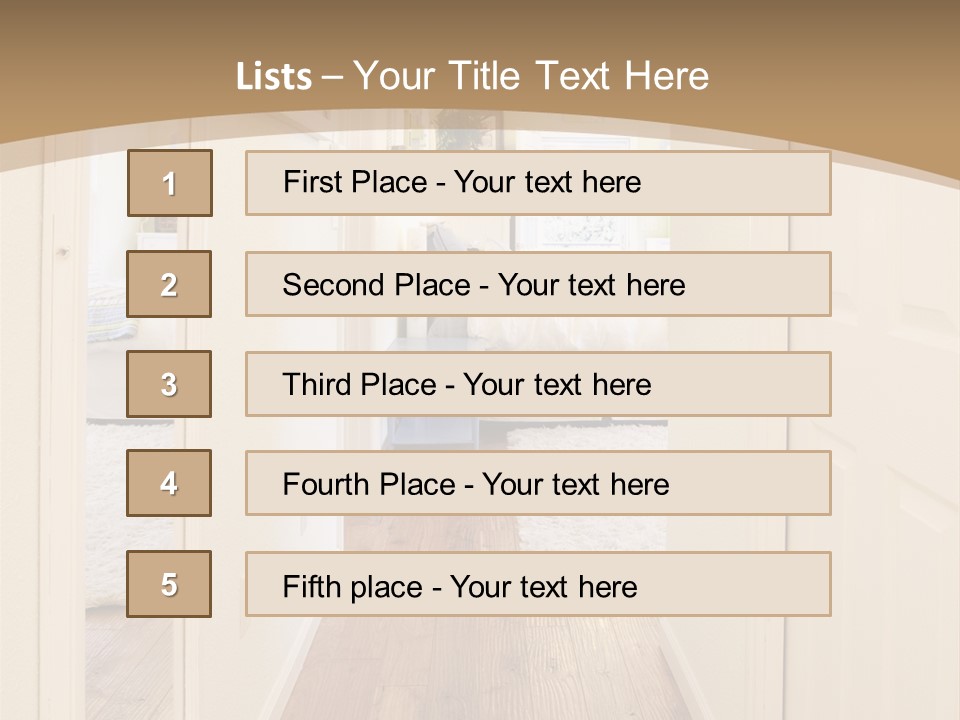Click the First Place text bar
This screenshot has height=720, width=960.
click(538, 183)
